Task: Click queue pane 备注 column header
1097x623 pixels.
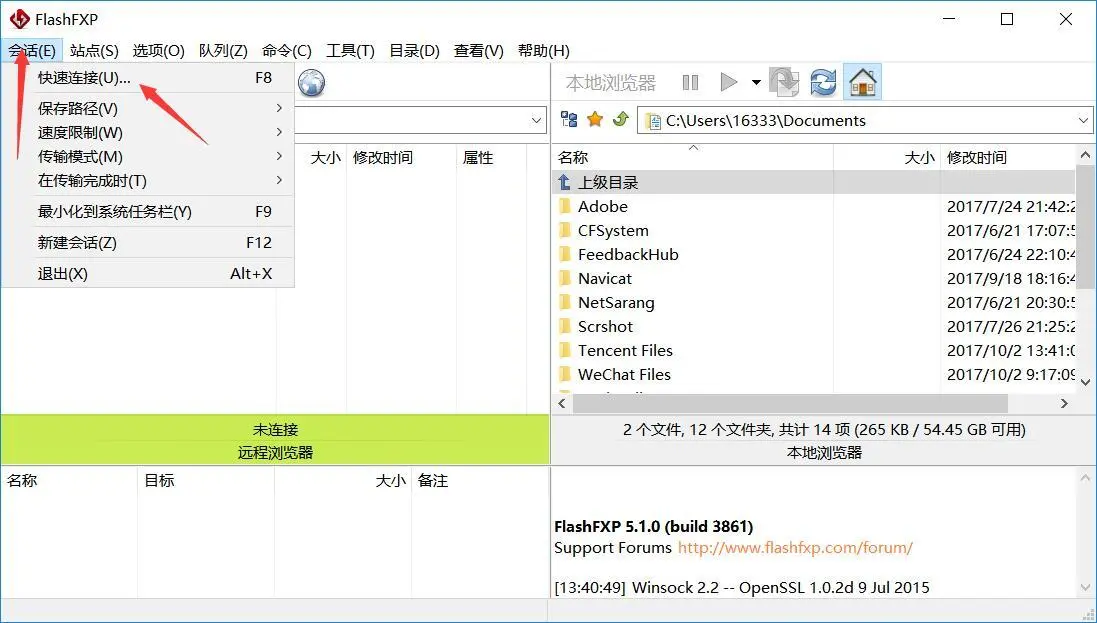Action: click(x=480, y=481)
